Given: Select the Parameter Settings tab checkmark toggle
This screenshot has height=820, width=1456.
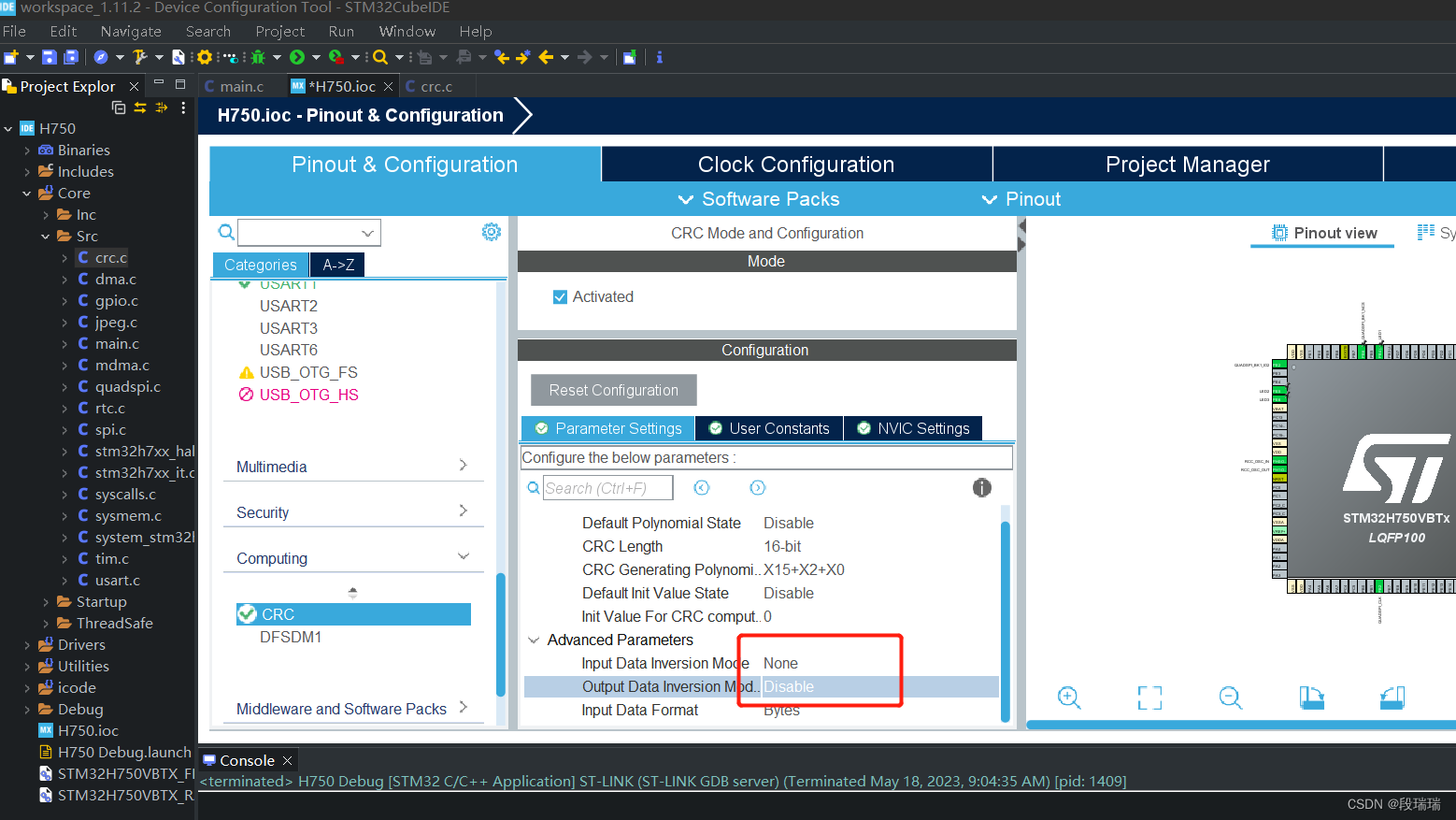Looking at the screenshot, I should (x=542, y=427).
